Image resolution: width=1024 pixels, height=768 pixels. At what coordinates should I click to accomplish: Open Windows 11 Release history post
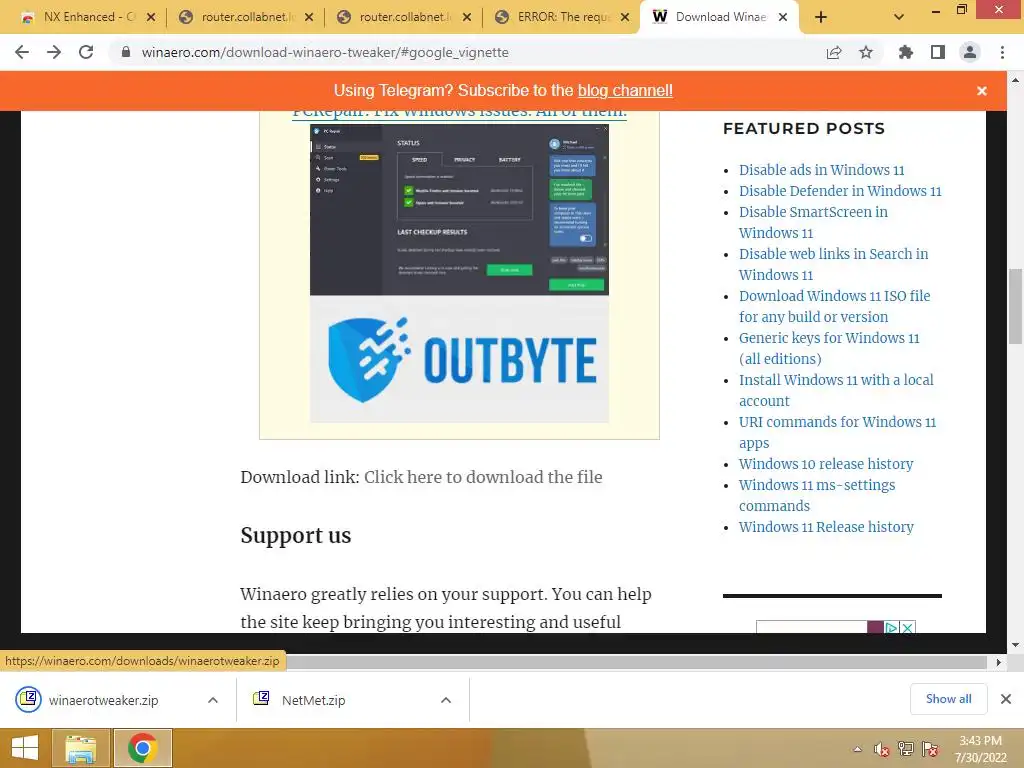825,526
